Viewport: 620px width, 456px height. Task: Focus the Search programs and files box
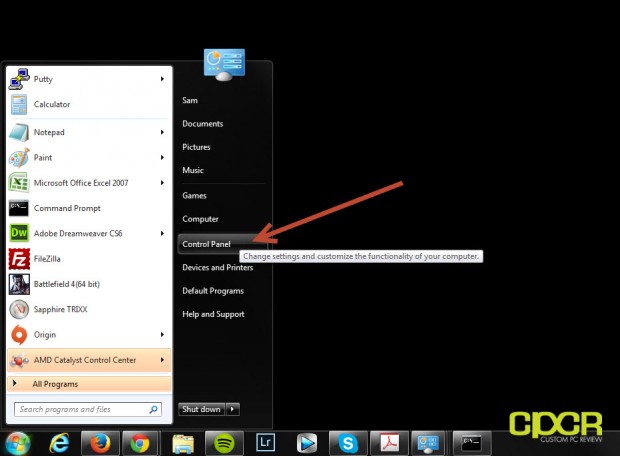88,409
